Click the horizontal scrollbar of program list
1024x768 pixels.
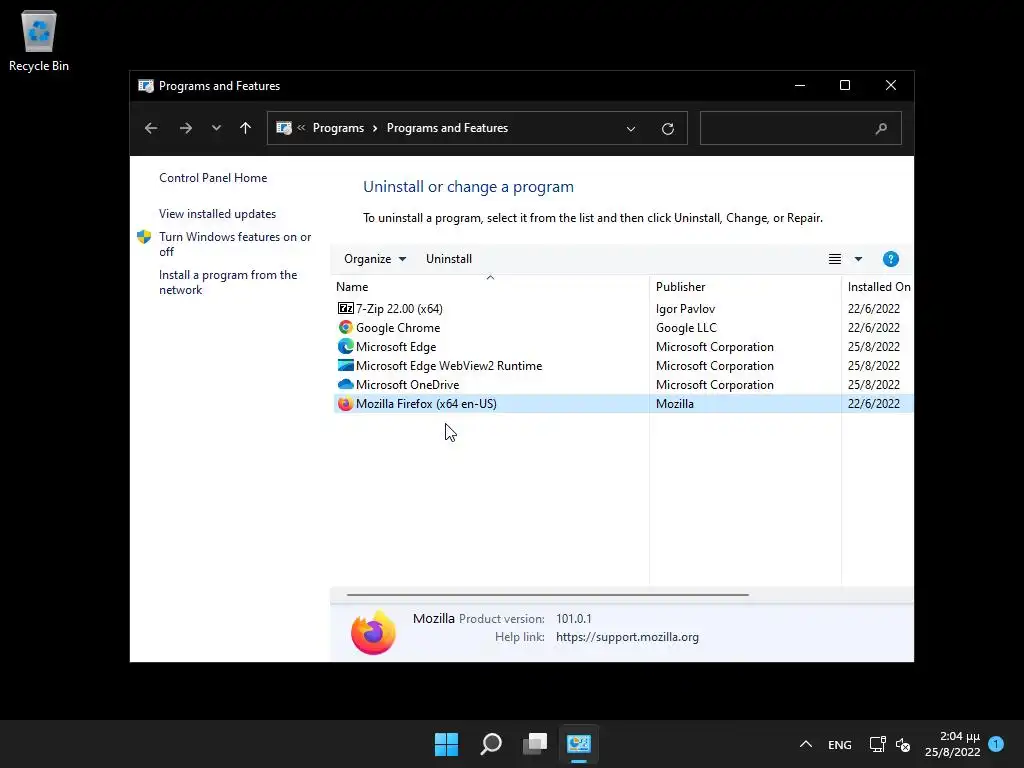pos(547,595)
